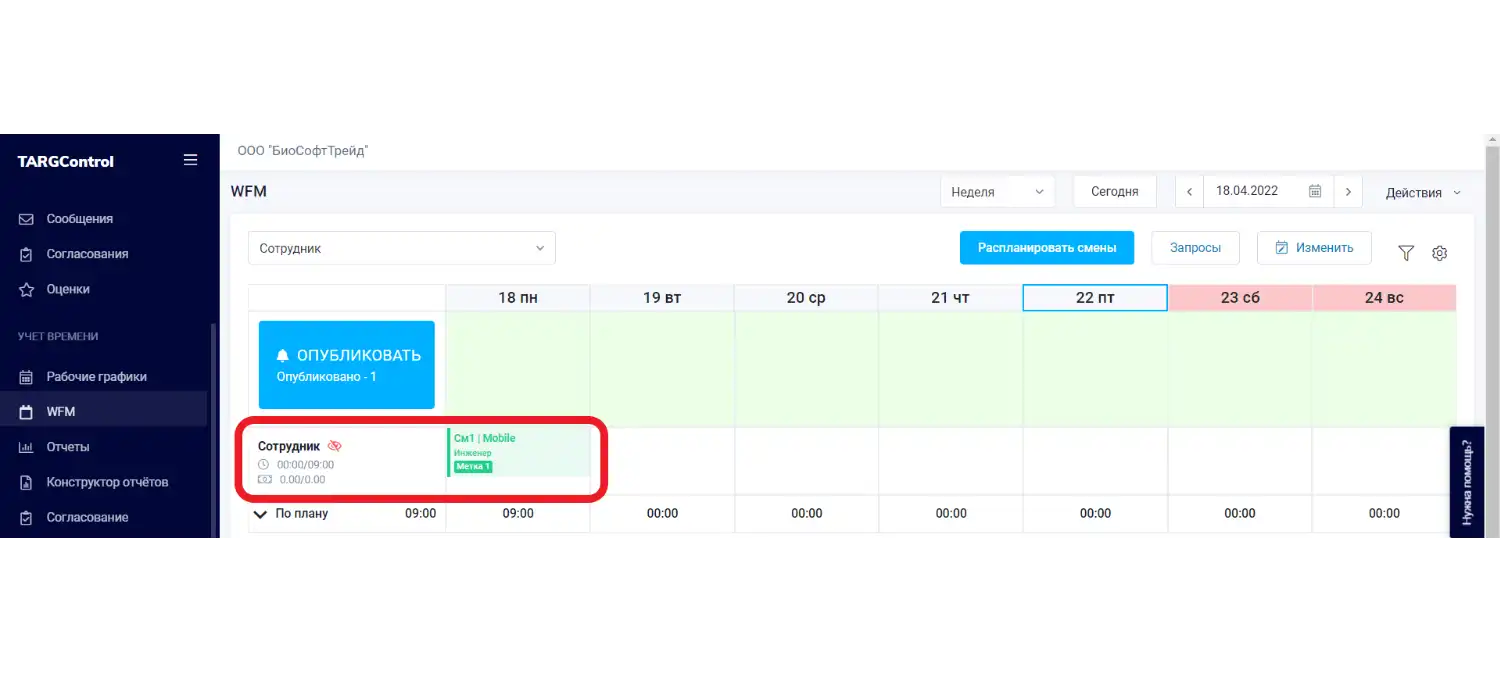Open the Сотрудник grouping dropdown
Viewport: 1500px width, 700px height.
tap(402, 248)
